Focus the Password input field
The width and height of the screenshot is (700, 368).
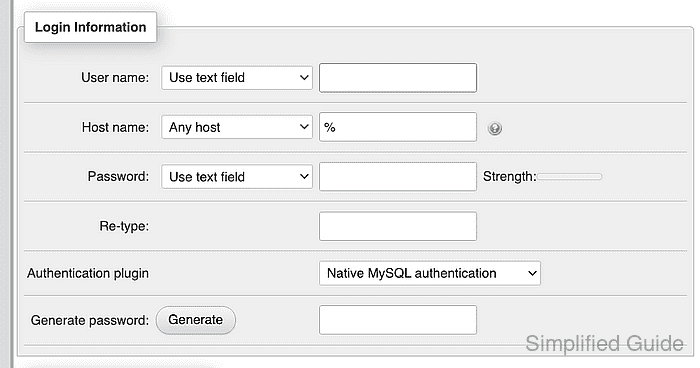[398, 177]
